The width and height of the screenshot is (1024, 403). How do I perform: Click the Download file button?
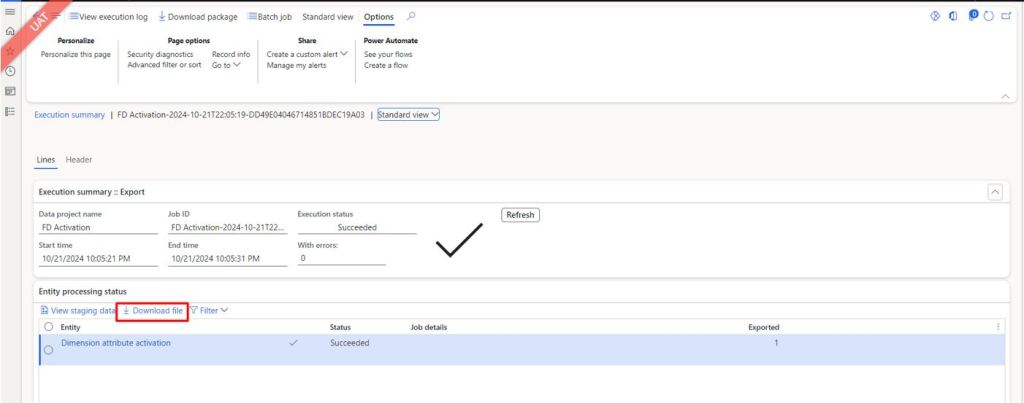[152, 311]
